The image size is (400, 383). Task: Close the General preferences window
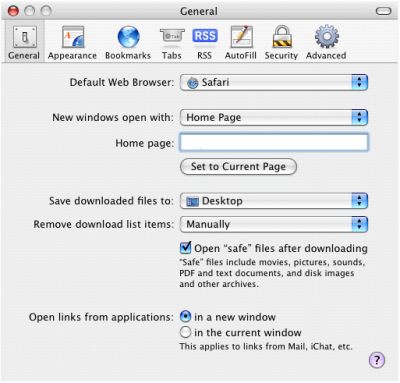pyautogui.click(x=13, y=11)
